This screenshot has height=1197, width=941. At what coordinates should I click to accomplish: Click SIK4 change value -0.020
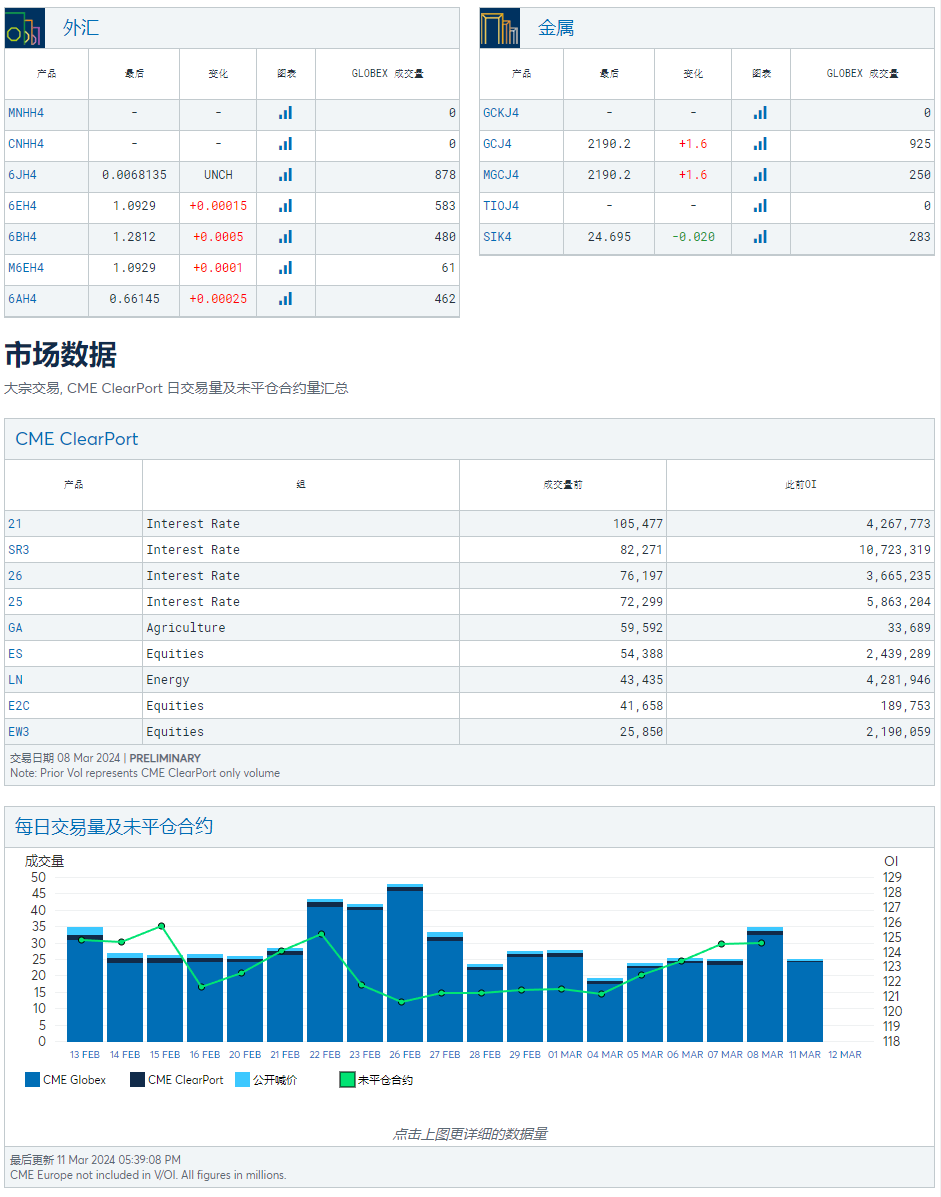[693, 237]
